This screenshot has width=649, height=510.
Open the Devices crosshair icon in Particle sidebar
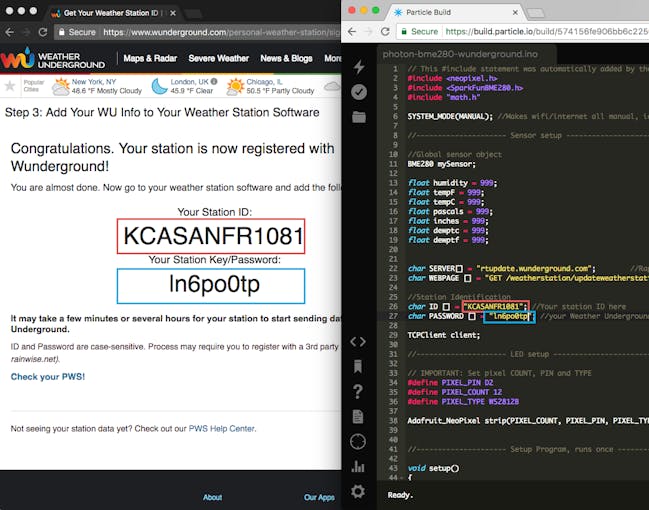(358, 442)
